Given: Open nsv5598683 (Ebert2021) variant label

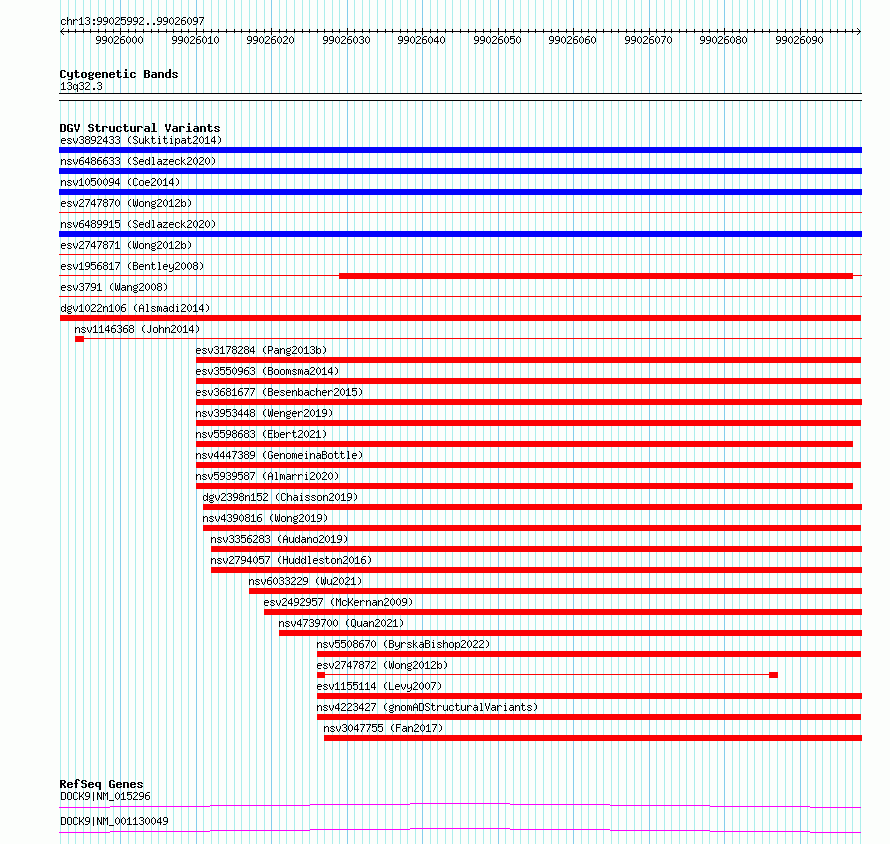Looking at the screenshot, I should coord(261,434).
